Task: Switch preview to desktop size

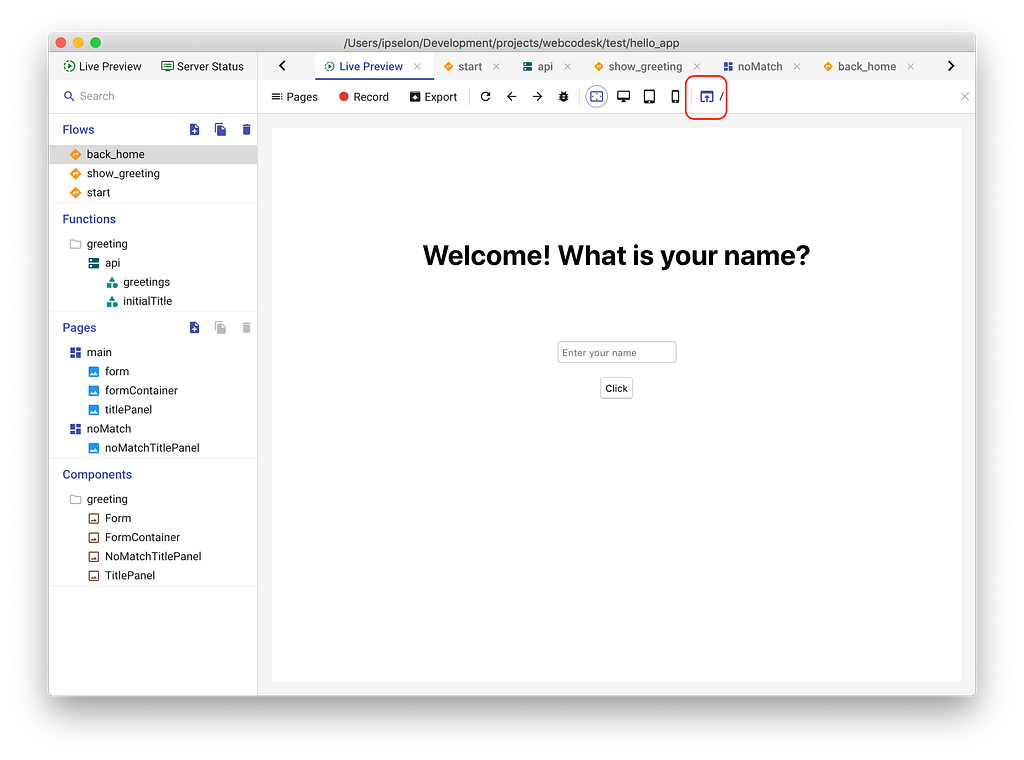Action: click(624, 97)
